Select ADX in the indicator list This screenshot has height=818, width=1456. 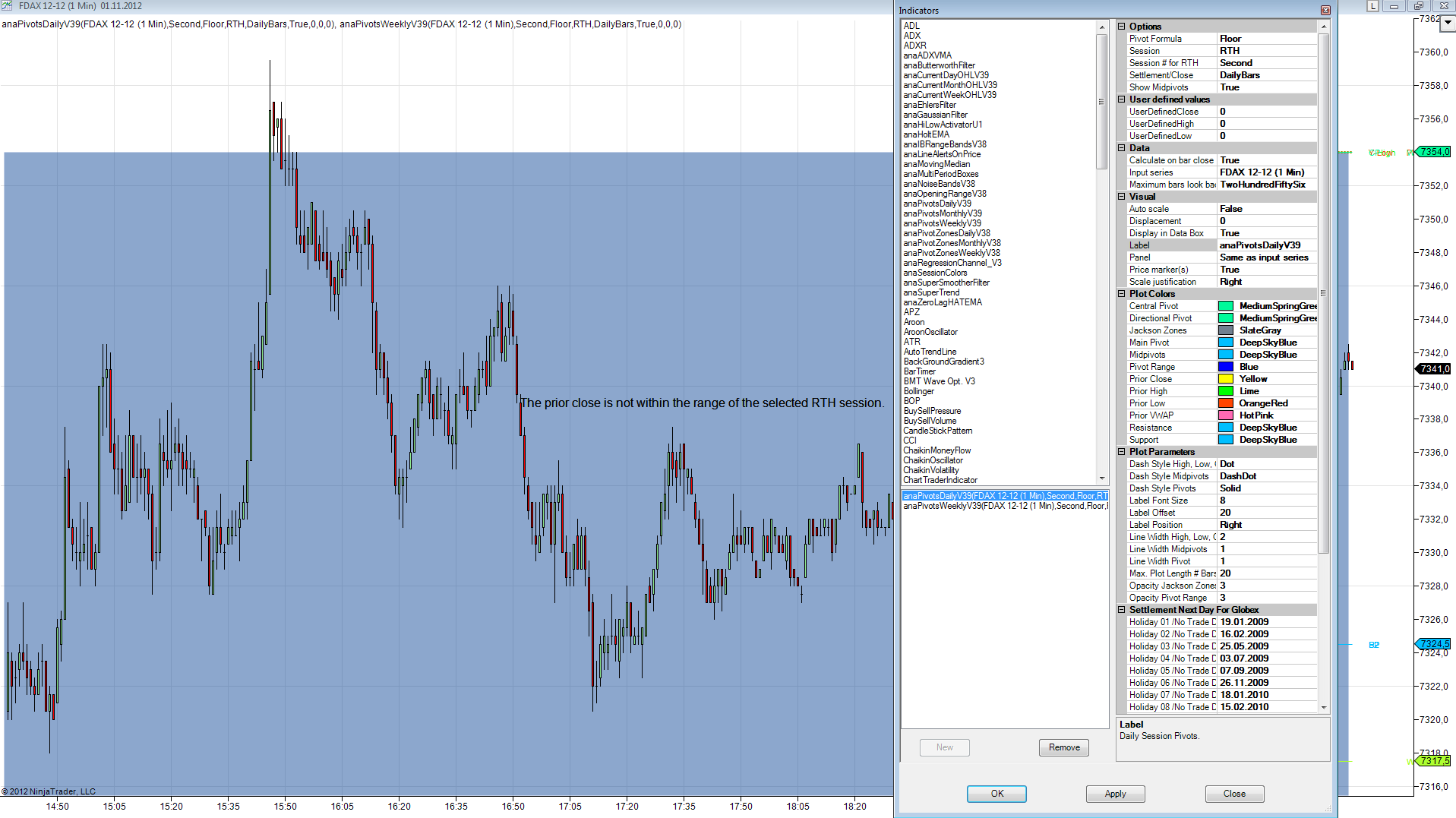911,36
